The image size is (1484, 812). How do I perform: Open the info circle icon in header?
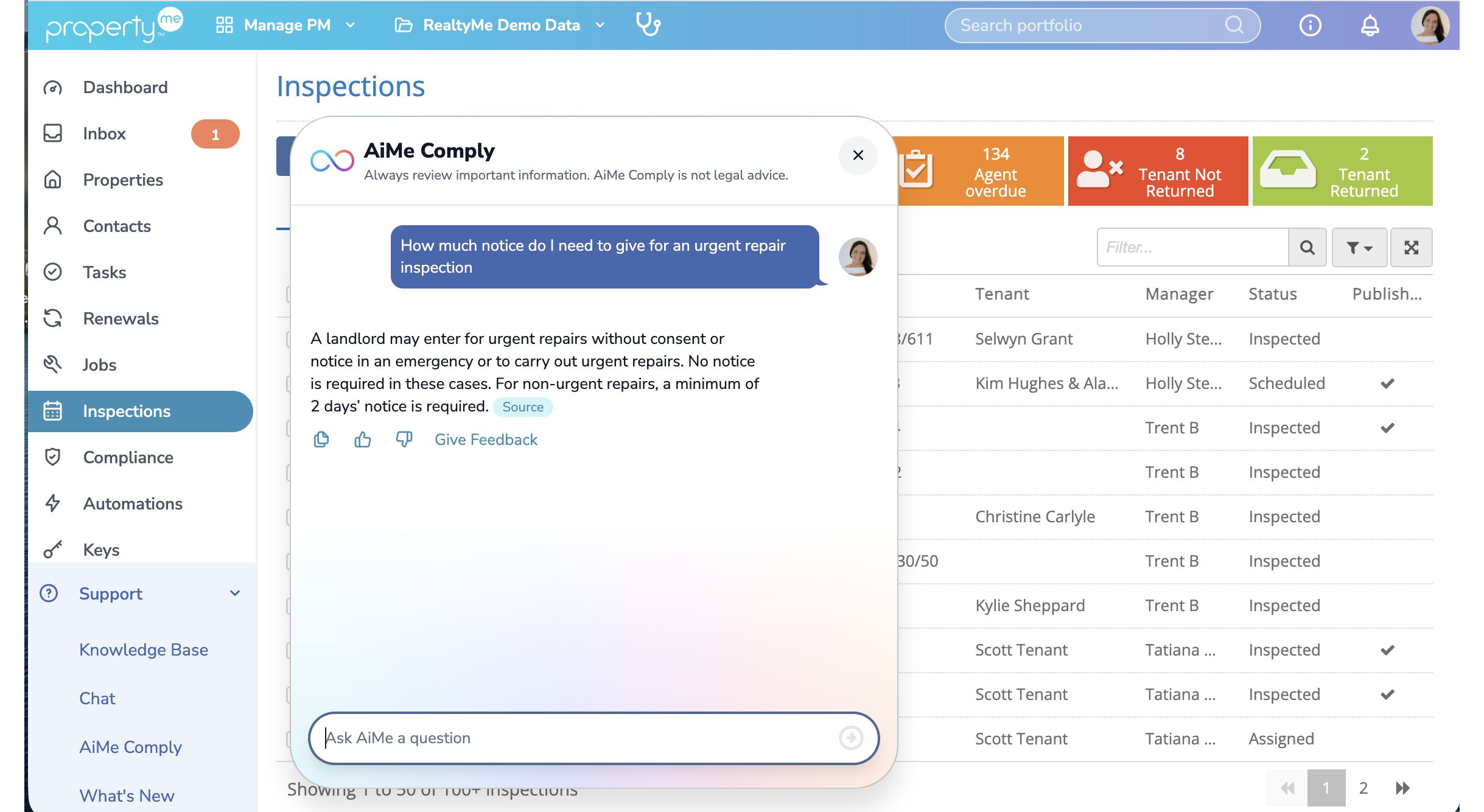point(1311,26)
